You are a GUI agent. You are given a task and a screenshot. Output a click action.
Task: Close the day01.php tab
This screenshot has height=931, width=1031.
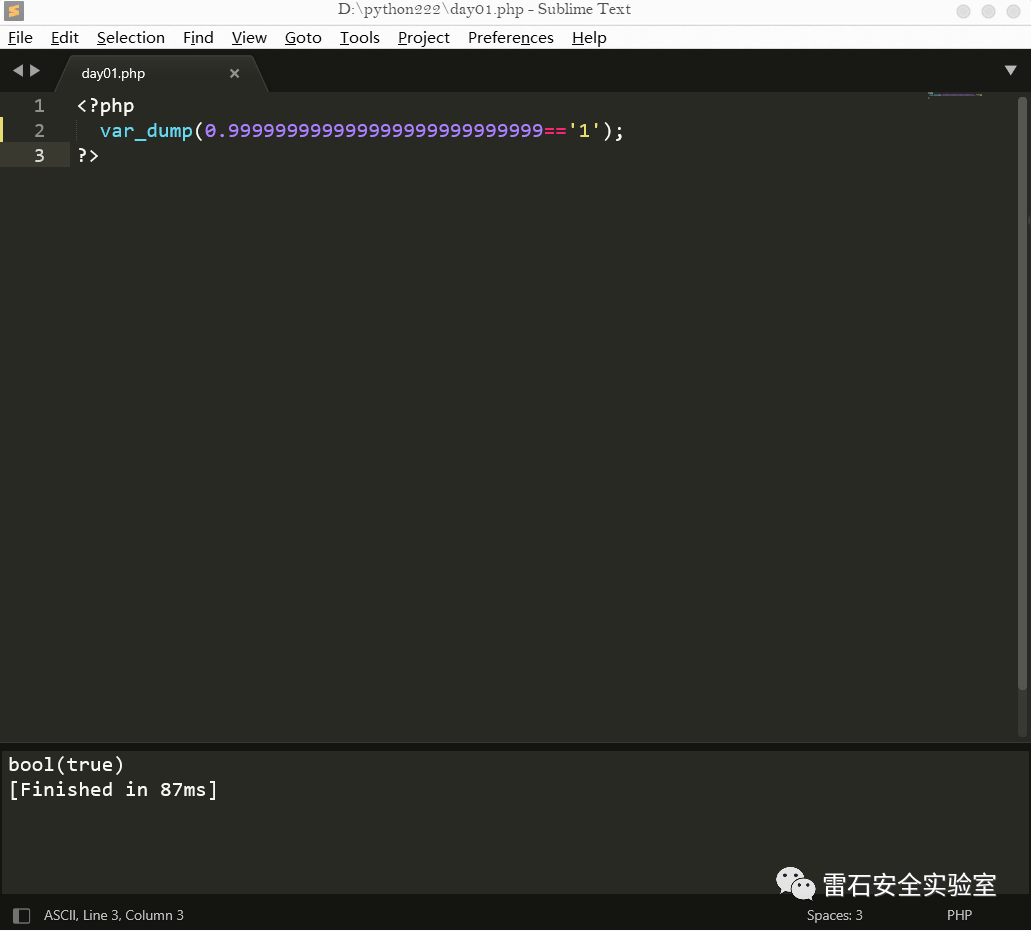coord(235,73)
